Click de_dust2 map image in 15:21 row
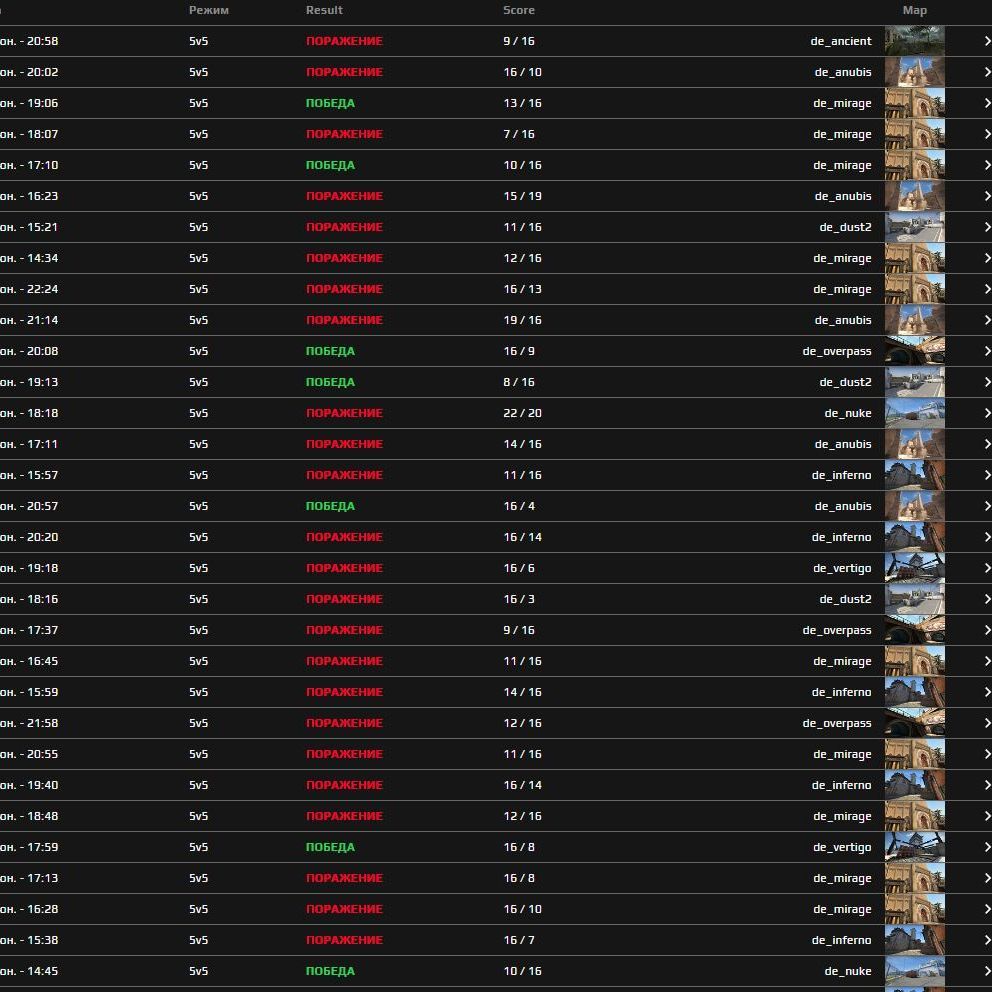992x992 pixels. (914, 227)
